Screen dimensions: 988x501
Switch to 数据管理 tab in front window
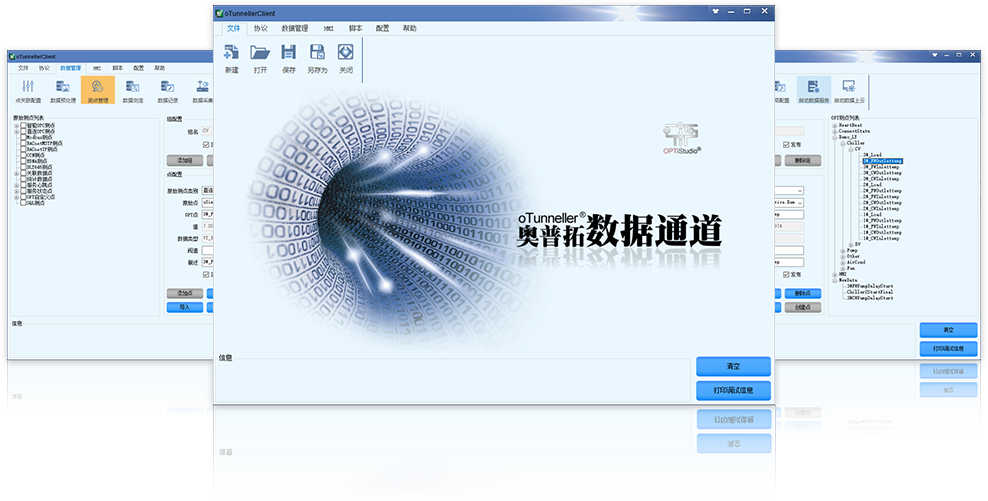pyautogui.click(x=294, y=28)
